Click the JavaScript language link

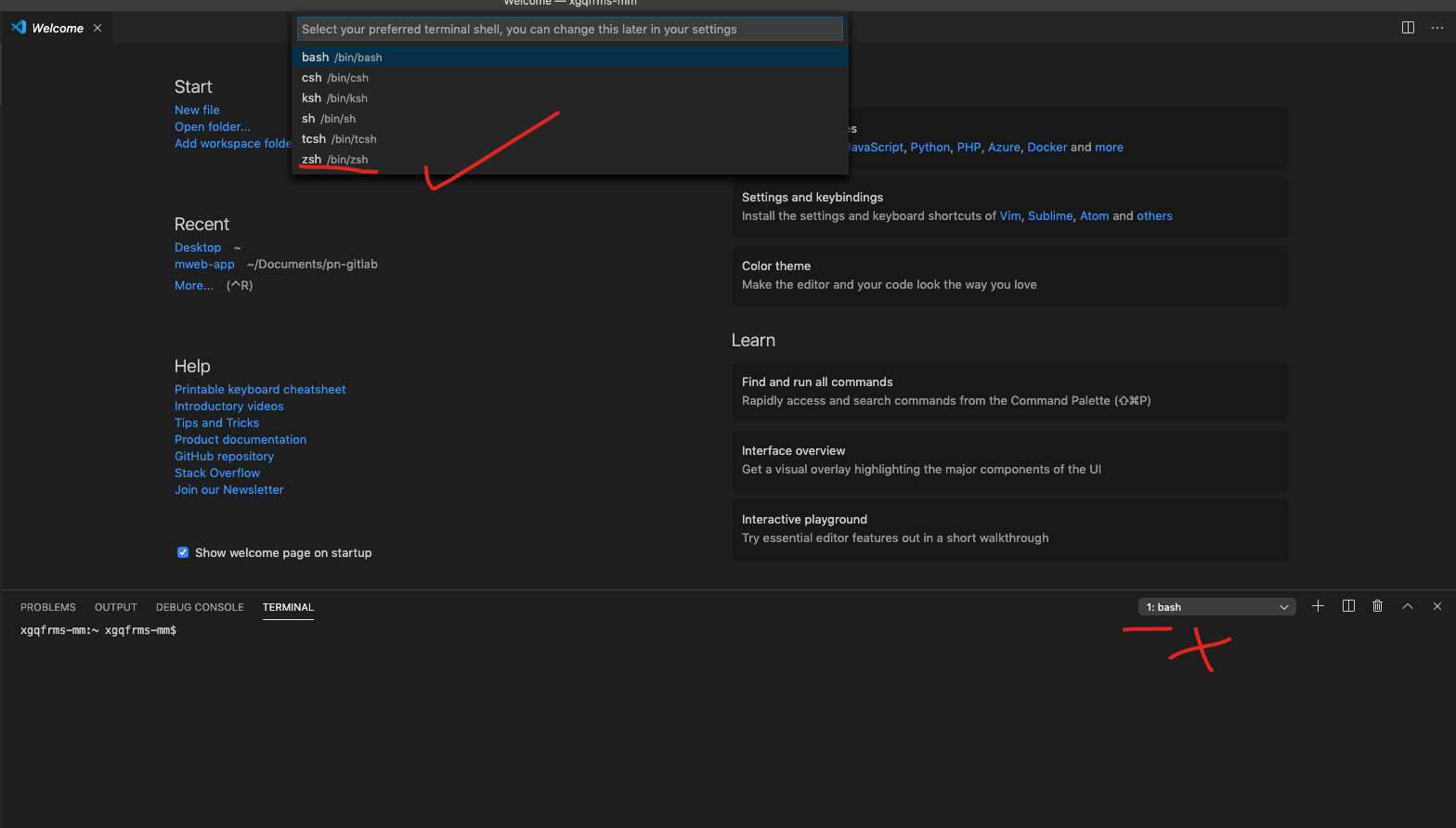coord(876,147)
